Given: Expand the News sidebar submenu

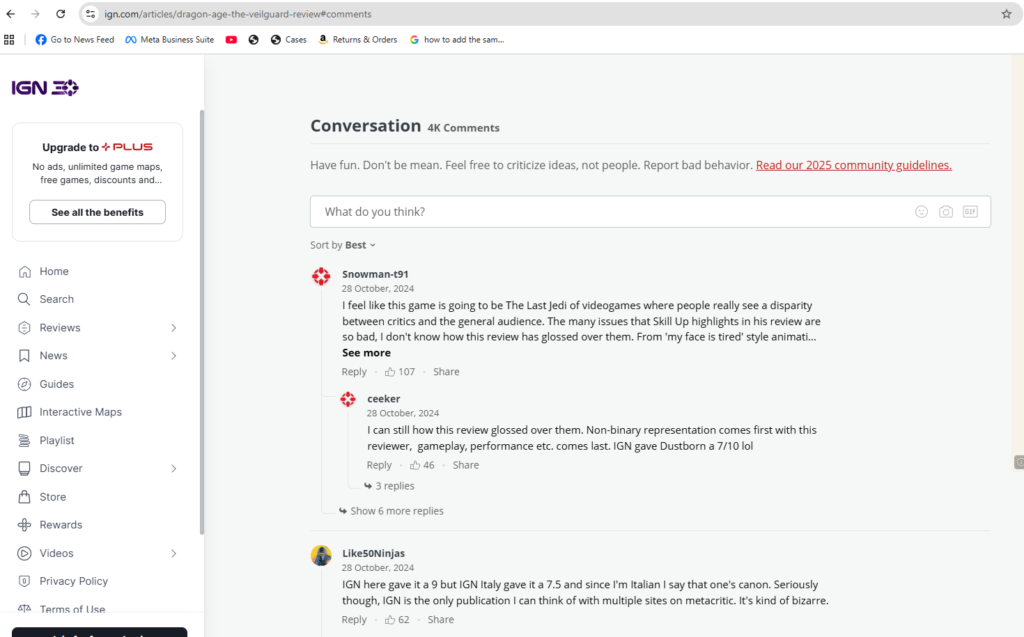Looking at the screenshot, I should tap(173, 356).
